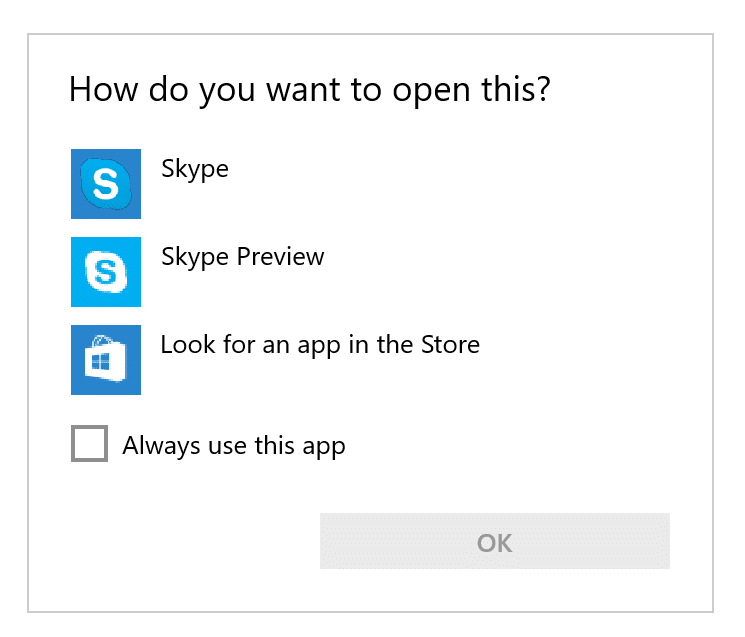Click the word "Preview" in the second option
Screen dimensions: 745x637
point(280,257)
